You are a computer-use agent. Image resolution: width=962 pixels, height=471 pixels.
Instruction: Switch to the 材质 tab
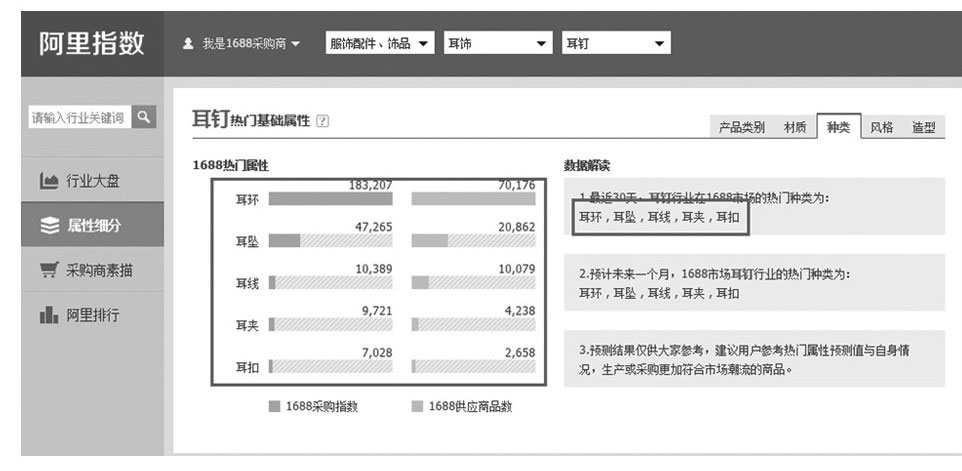795,128
